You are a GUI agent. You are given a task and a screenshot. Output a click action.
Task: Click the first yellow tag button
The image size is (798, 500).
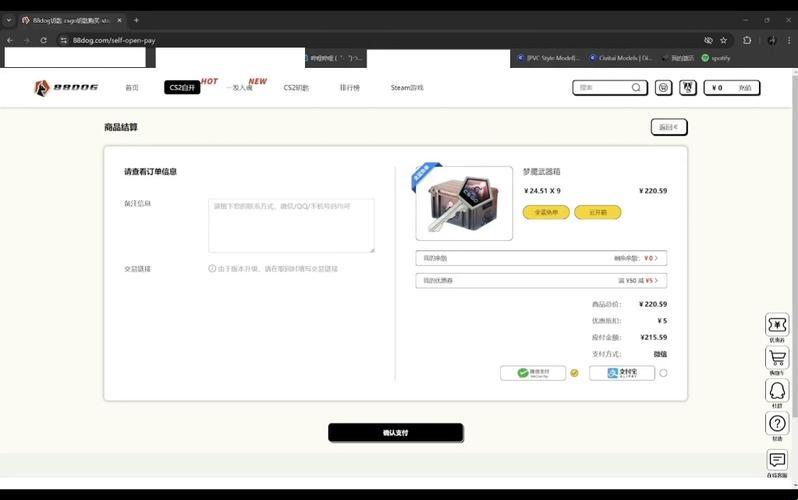click(546, 212)
